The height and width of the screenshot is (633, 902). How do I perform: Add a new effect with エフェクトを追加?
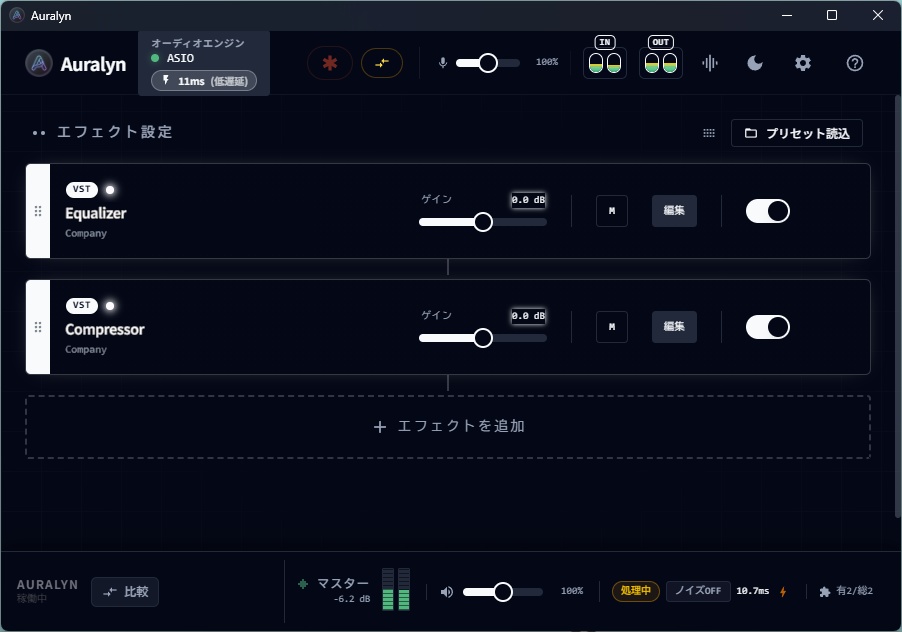pos(447,426)
